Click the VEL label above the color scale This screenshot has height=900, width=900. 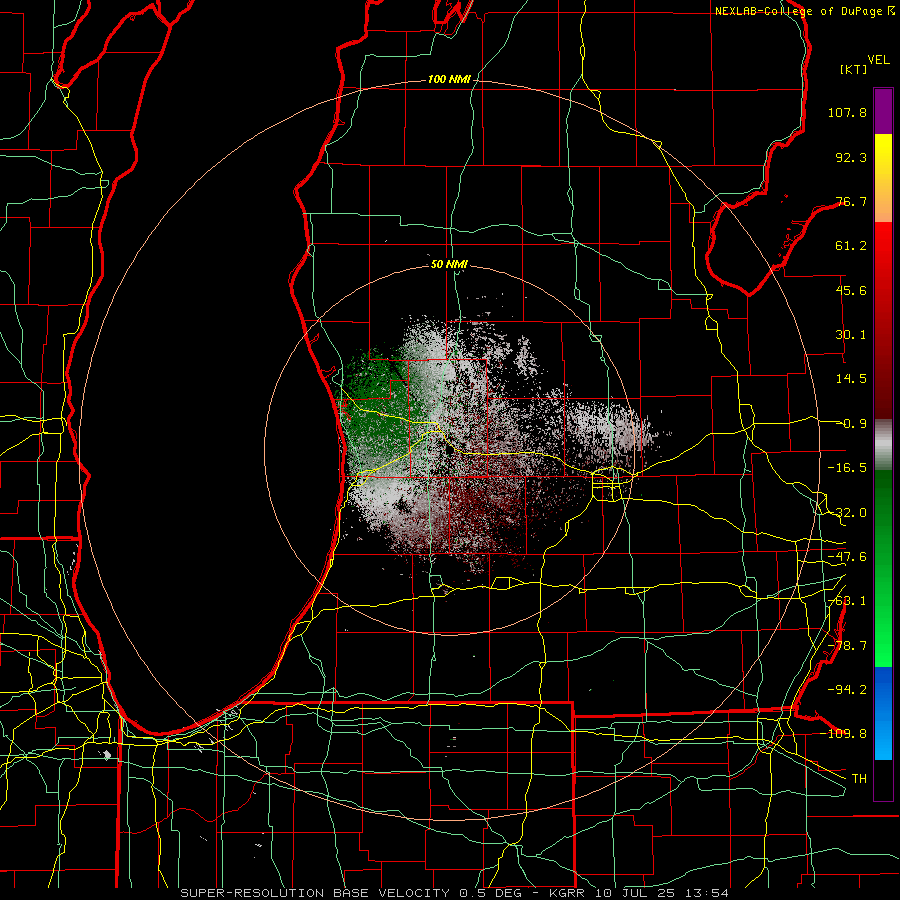878,60
